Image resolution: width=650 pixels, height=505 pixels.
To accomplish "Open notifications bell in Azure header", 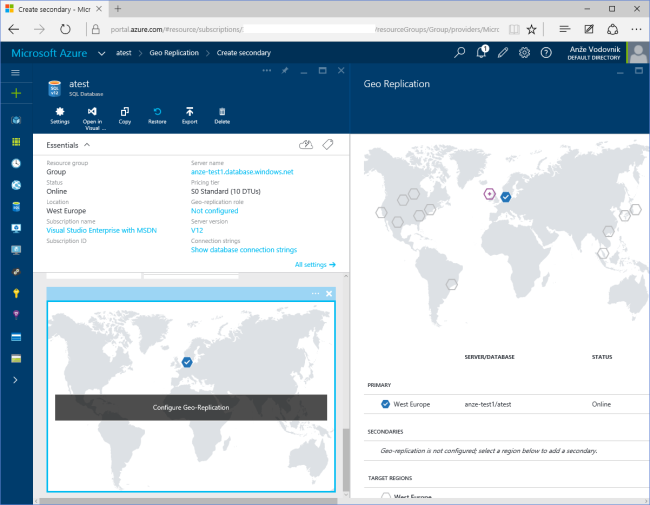I will [481, 52].
